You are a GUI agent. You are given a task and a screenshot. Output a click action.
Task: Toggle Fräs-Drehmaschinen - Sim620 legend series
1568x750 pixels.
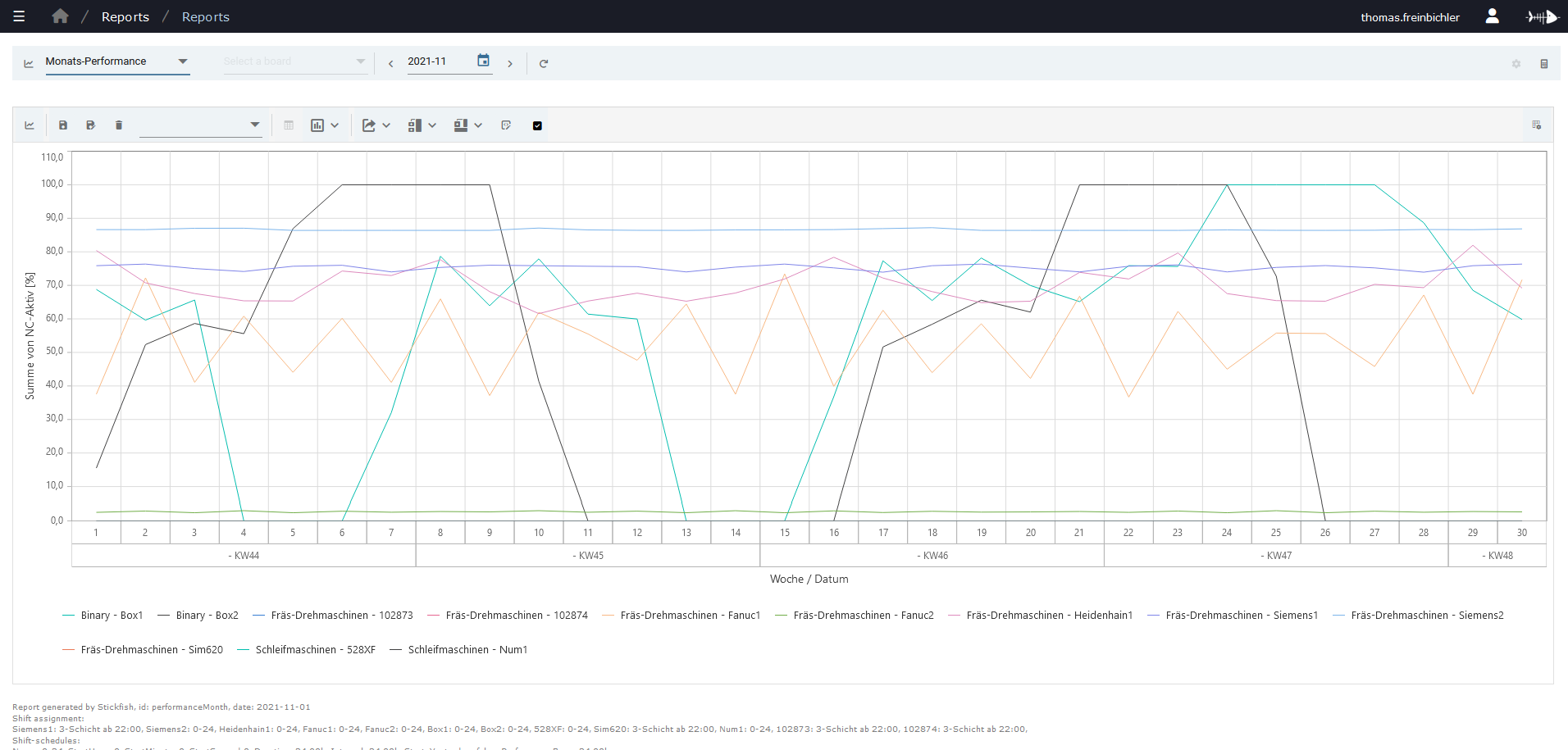(143, 650)
